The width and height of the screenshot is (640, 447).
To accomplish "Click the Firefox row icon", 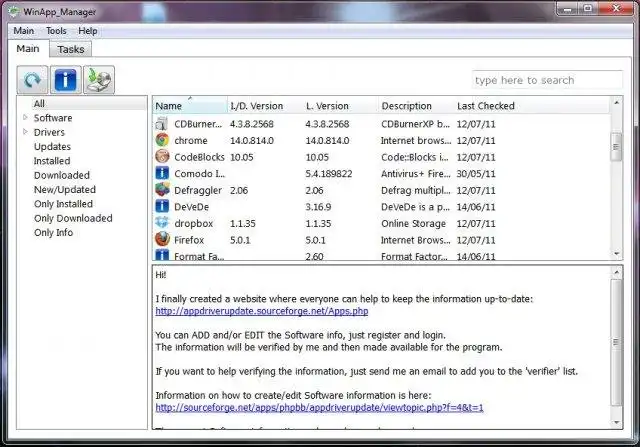I will [x=162, y=240].
